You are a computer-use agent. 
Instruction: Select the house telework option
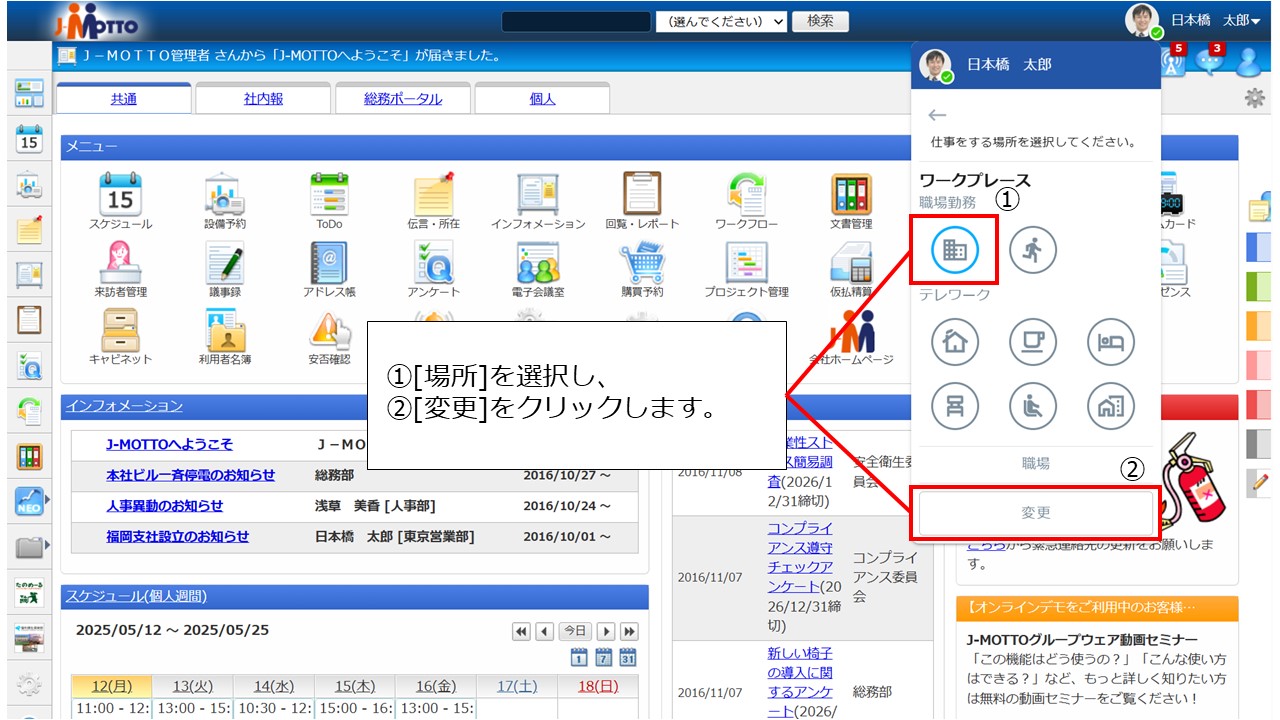pyautogui.click(x=954, y=342)
